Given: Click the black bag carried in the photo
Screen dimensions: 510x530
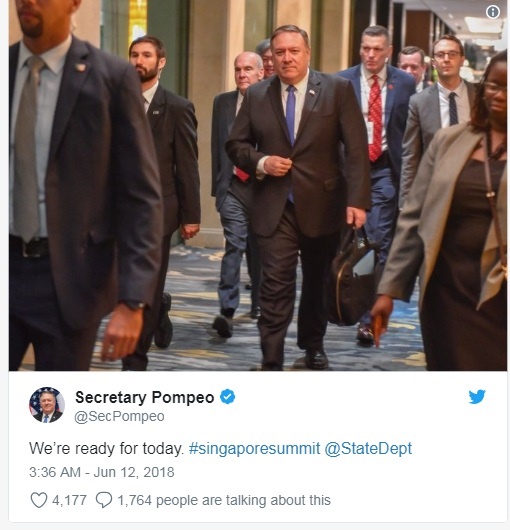Looking at the screenshot, I should tap(351, 277).
